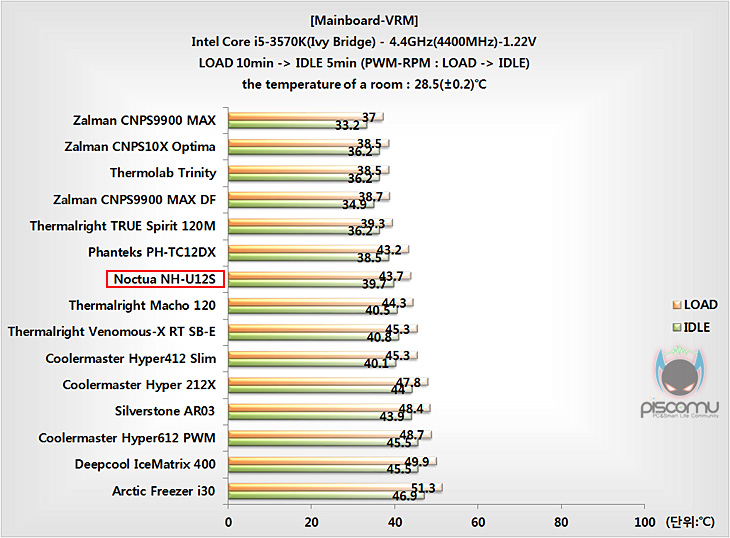Select the Deepcool IceMatrix 400 label

coord(145,464)
